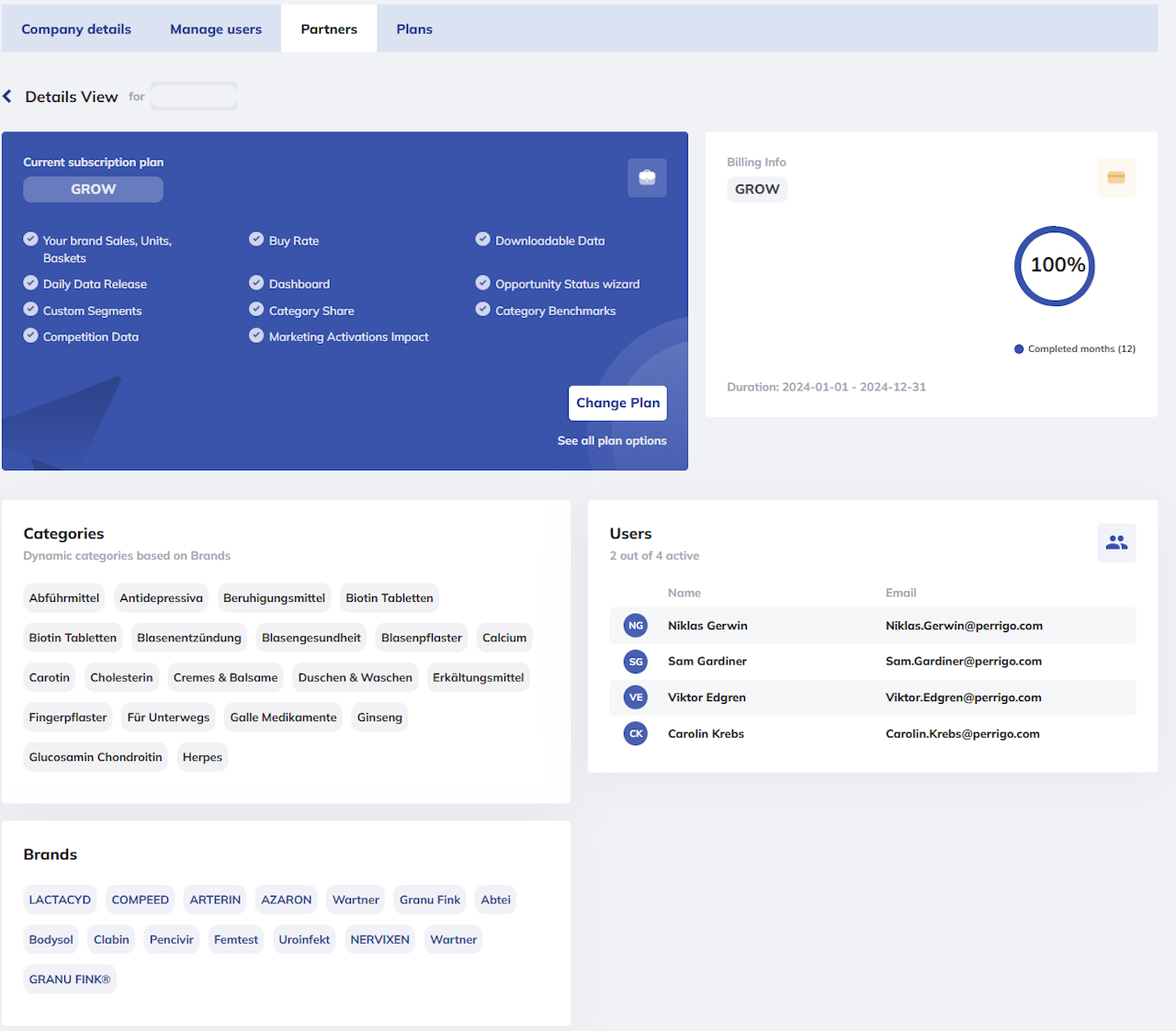
Task: Select the Duschen & Waschen category chip
Action: pos(356,678)
